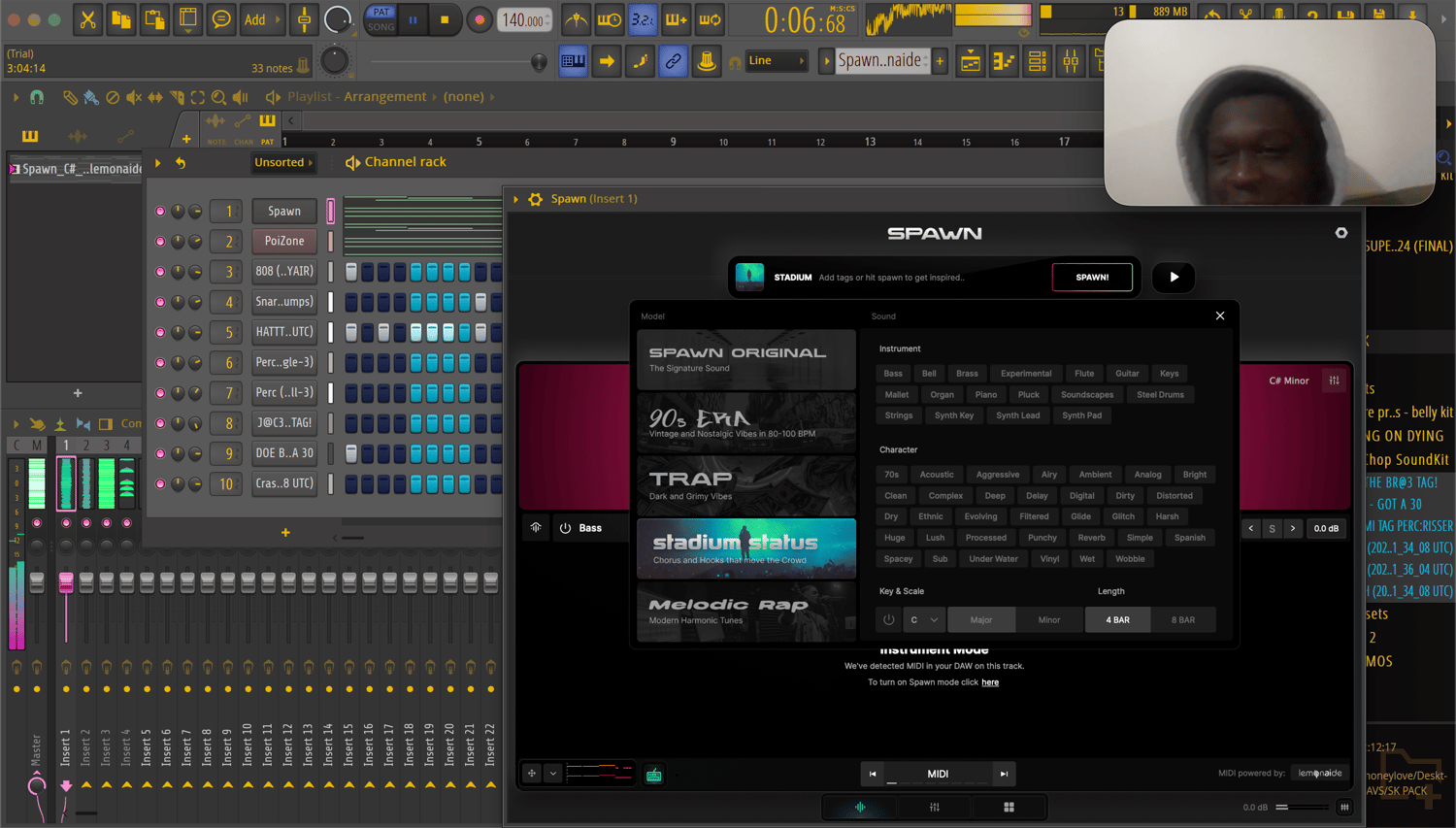This screenshot has height=828, width=1456.
Task: Click the magnet snap icon in playlist toolbar
Action: click(37, 97)
